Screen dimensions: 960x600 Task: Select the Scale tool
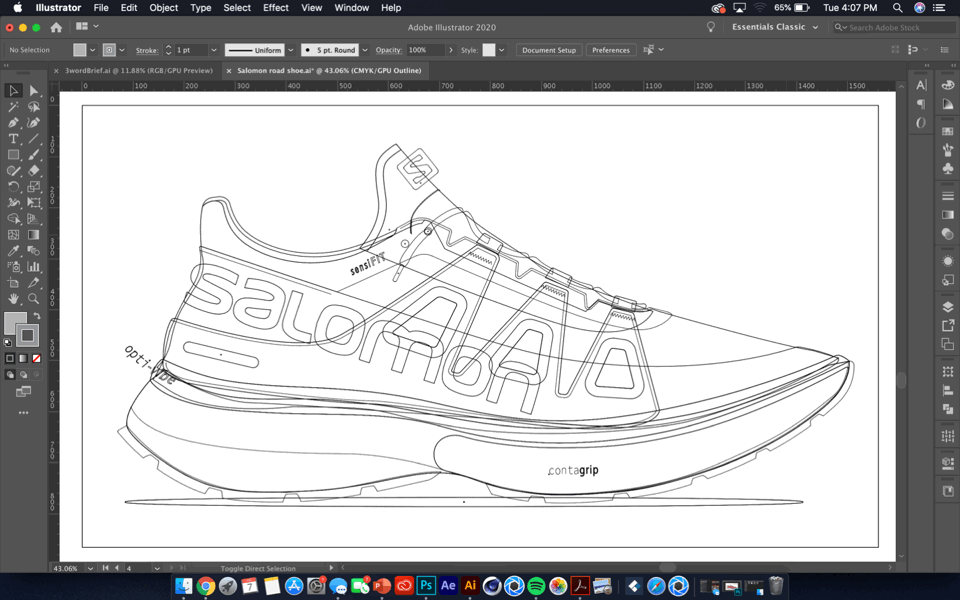tap(34, 186)
